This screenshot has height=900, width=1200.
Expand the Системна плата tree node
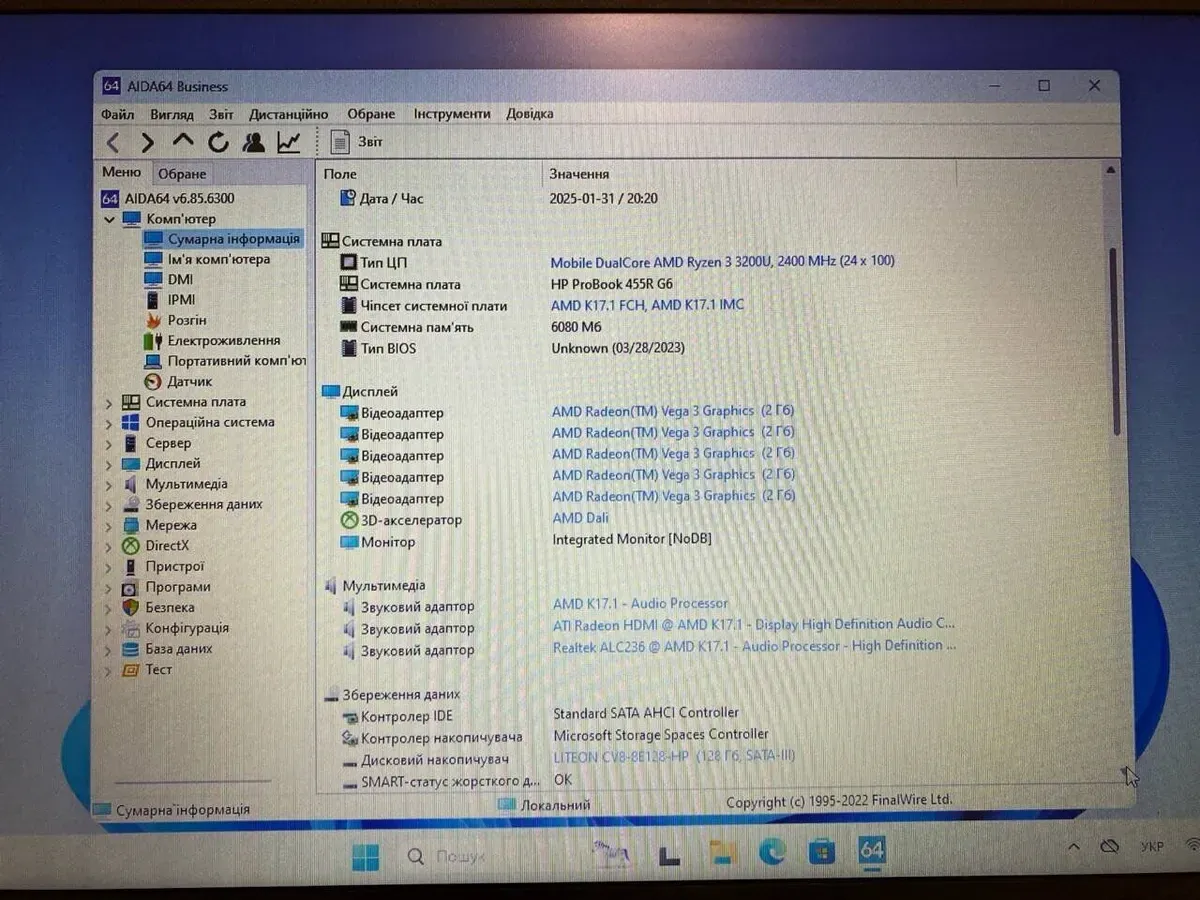[x=109, y=403]
